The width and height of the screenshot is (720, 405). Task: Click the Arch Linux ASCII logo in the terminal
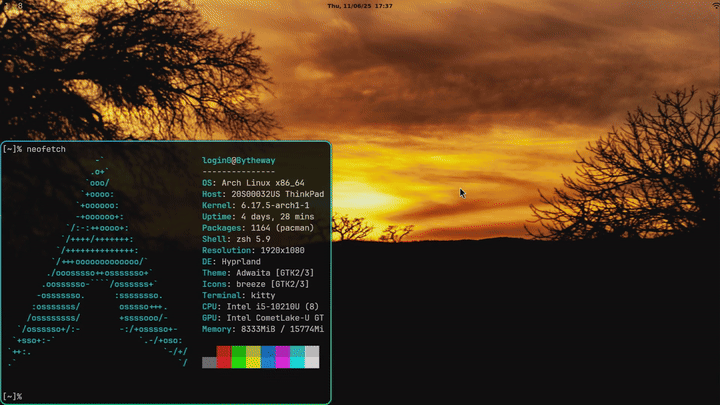click(98, 262)
